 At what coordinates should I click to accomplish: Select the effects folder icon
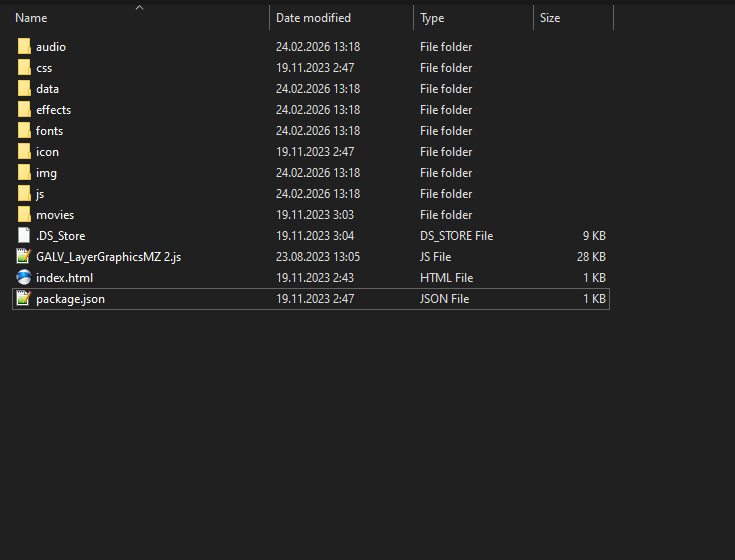coord(24,110)
